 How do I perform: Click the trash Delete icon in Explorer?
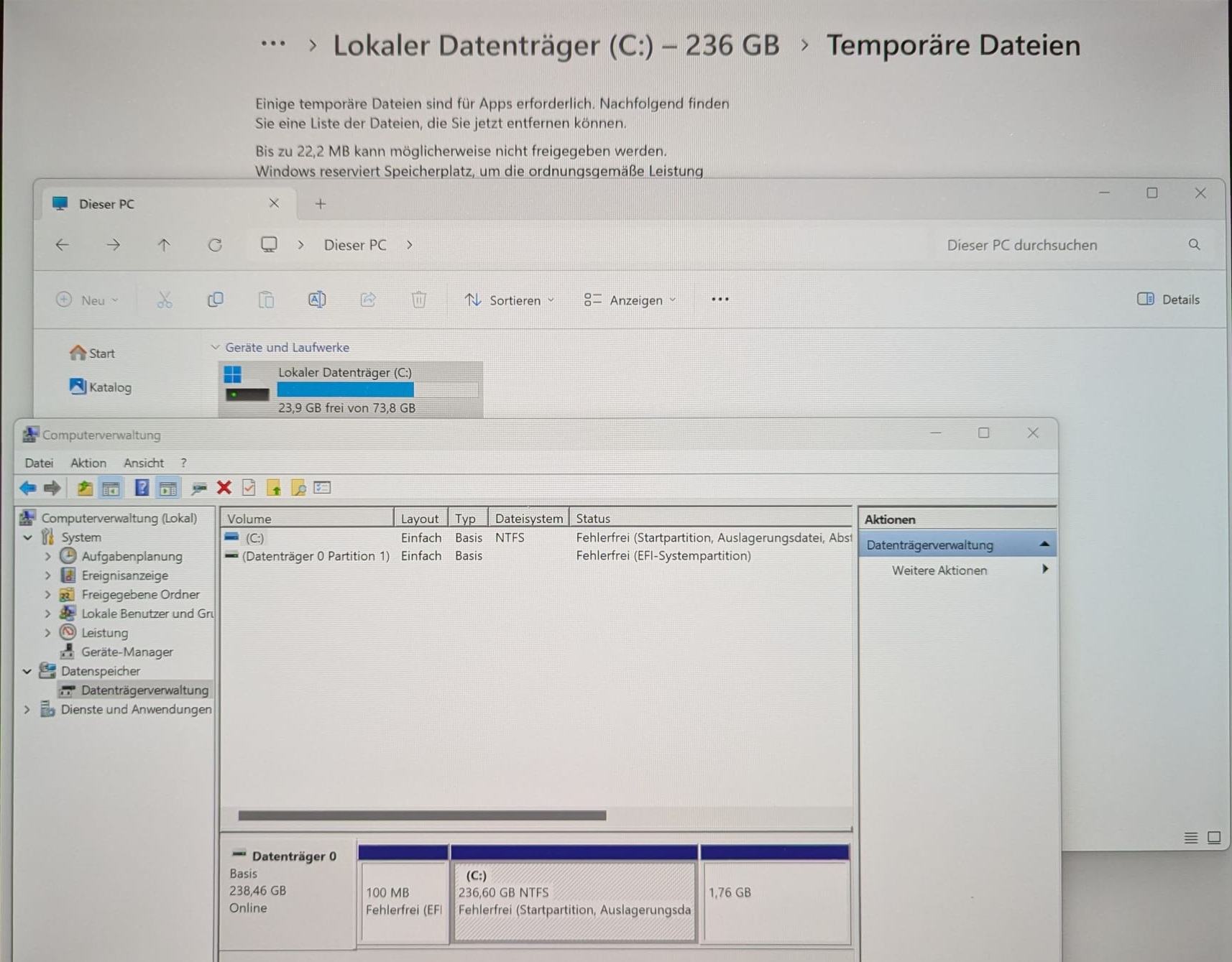coord(419,300)
